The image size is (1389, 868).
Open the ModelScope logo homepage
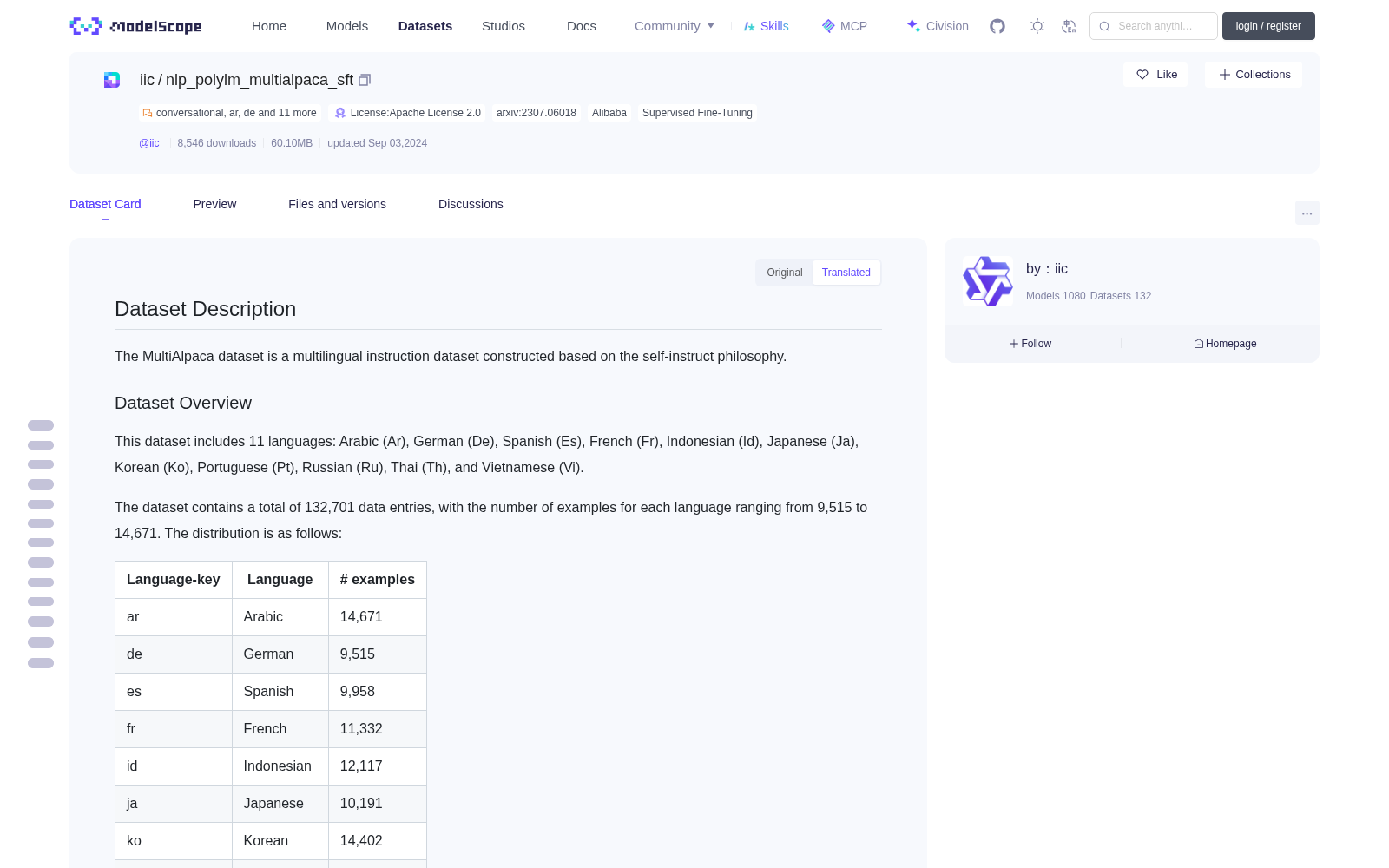(x=136, y=26)
